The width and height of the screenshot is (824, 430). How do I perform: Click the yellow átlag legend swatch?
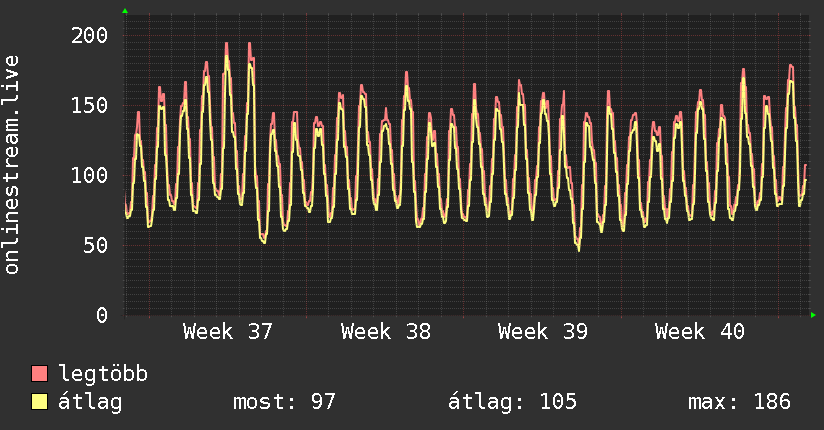pos(39,402)
